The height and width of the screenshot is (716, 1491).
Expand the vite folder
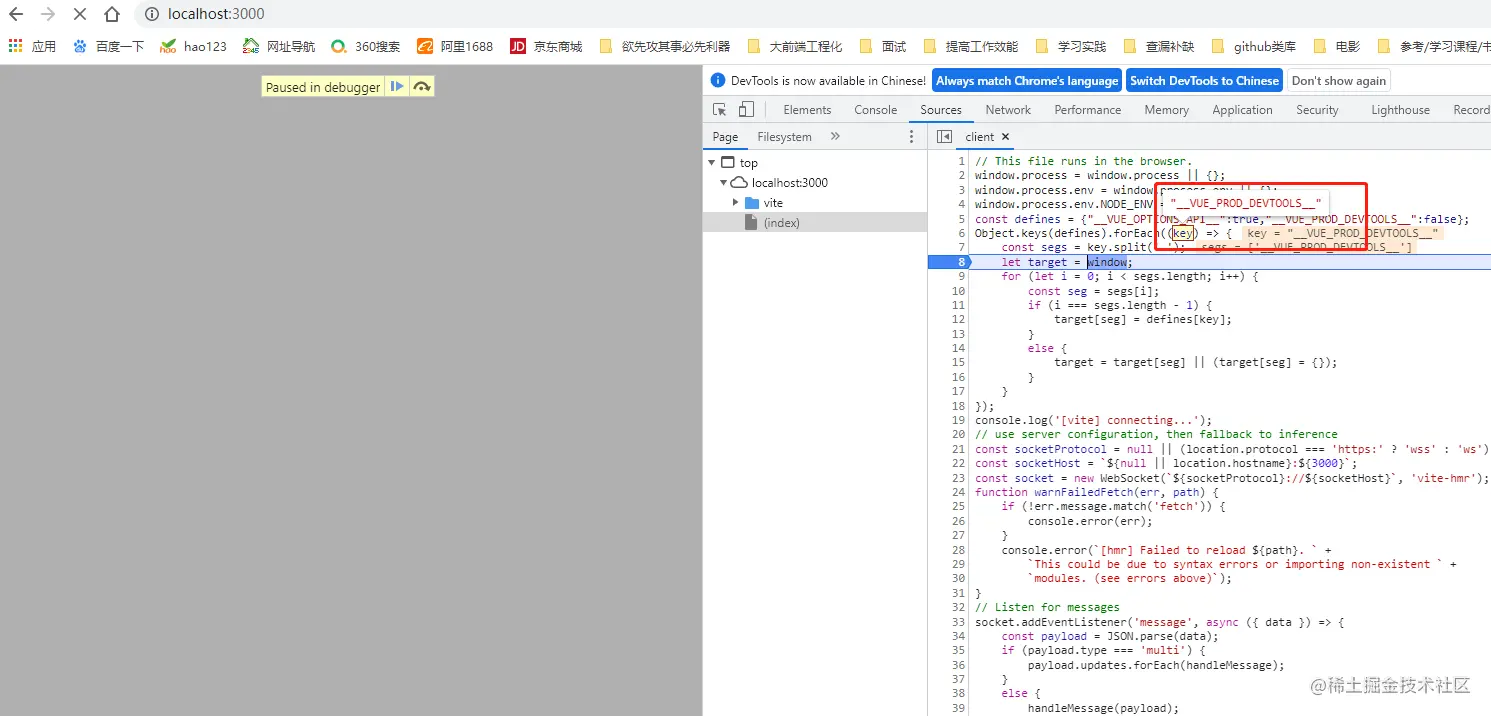coord(736,203)
